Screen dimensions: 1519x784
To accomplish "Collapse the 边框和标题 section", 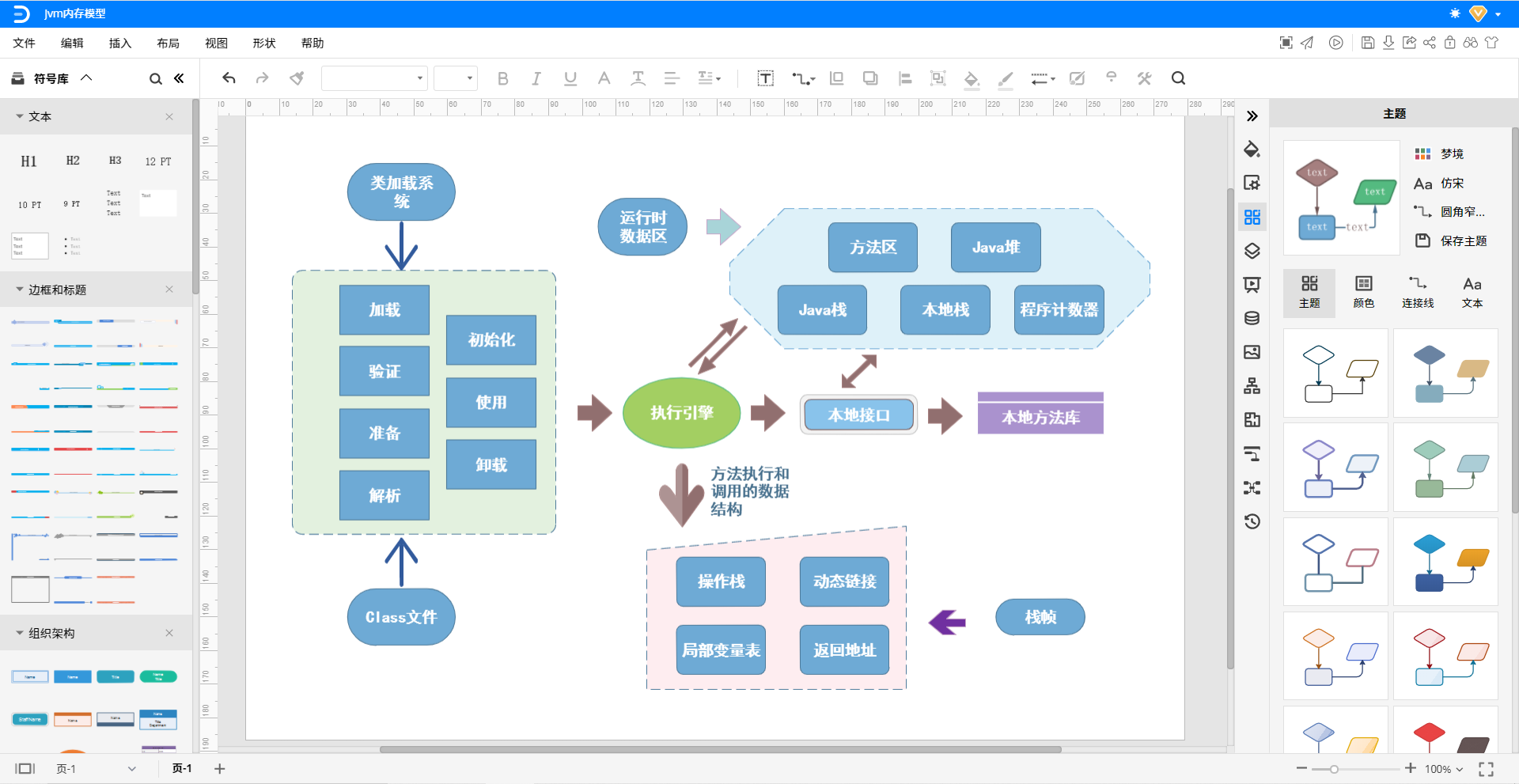I will pos(20,290).
